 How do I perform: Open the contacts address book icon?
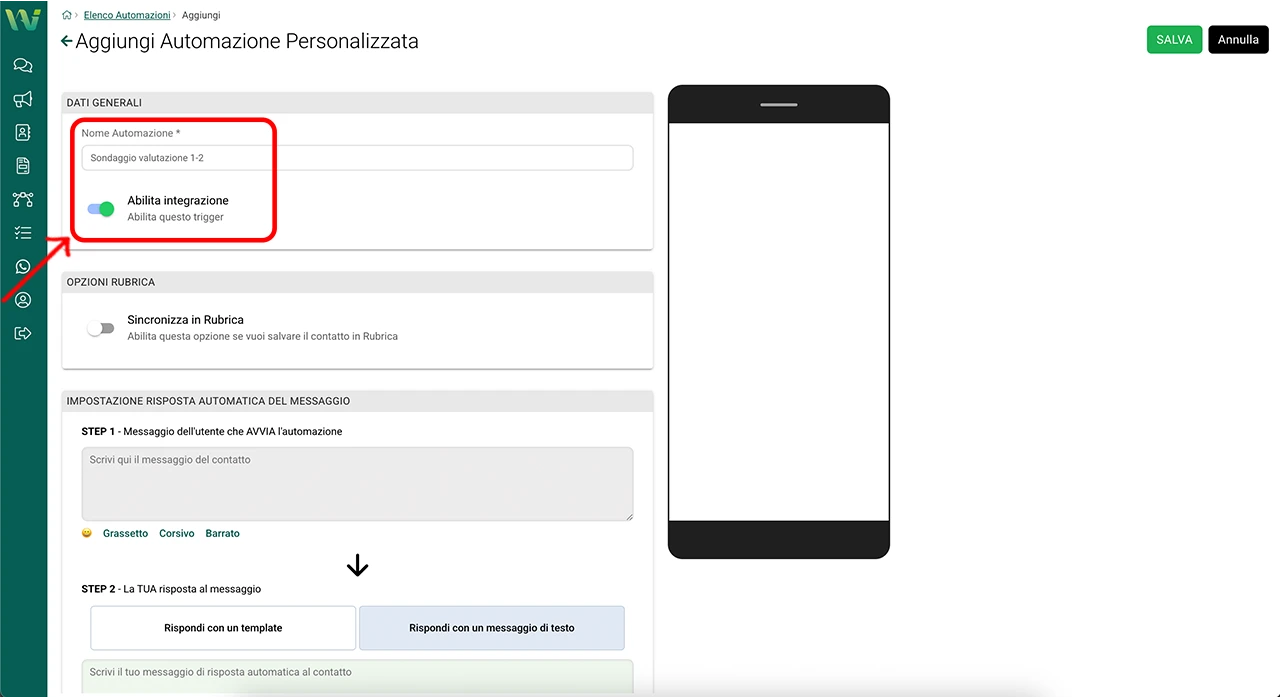pyautogui.click(x=23, y=132)
